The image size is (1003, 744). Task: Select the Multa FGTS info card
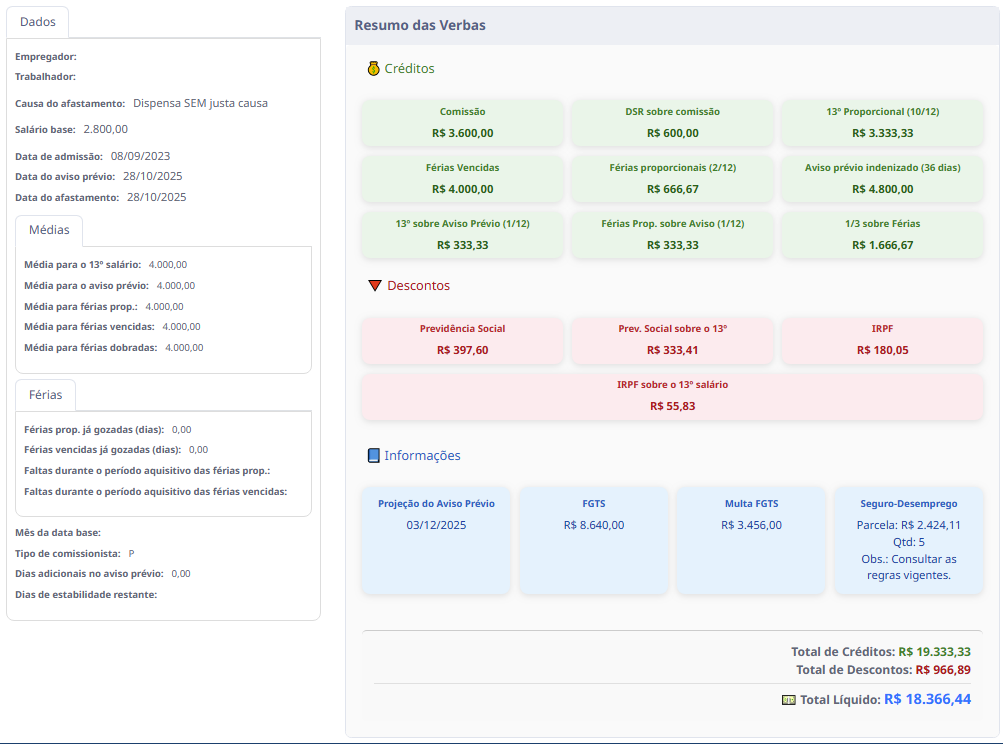[x=751, y=540]
